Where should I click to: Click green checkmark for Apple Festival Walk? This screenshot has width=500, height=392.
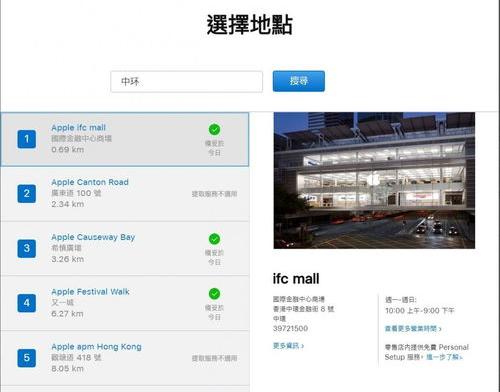214,294
